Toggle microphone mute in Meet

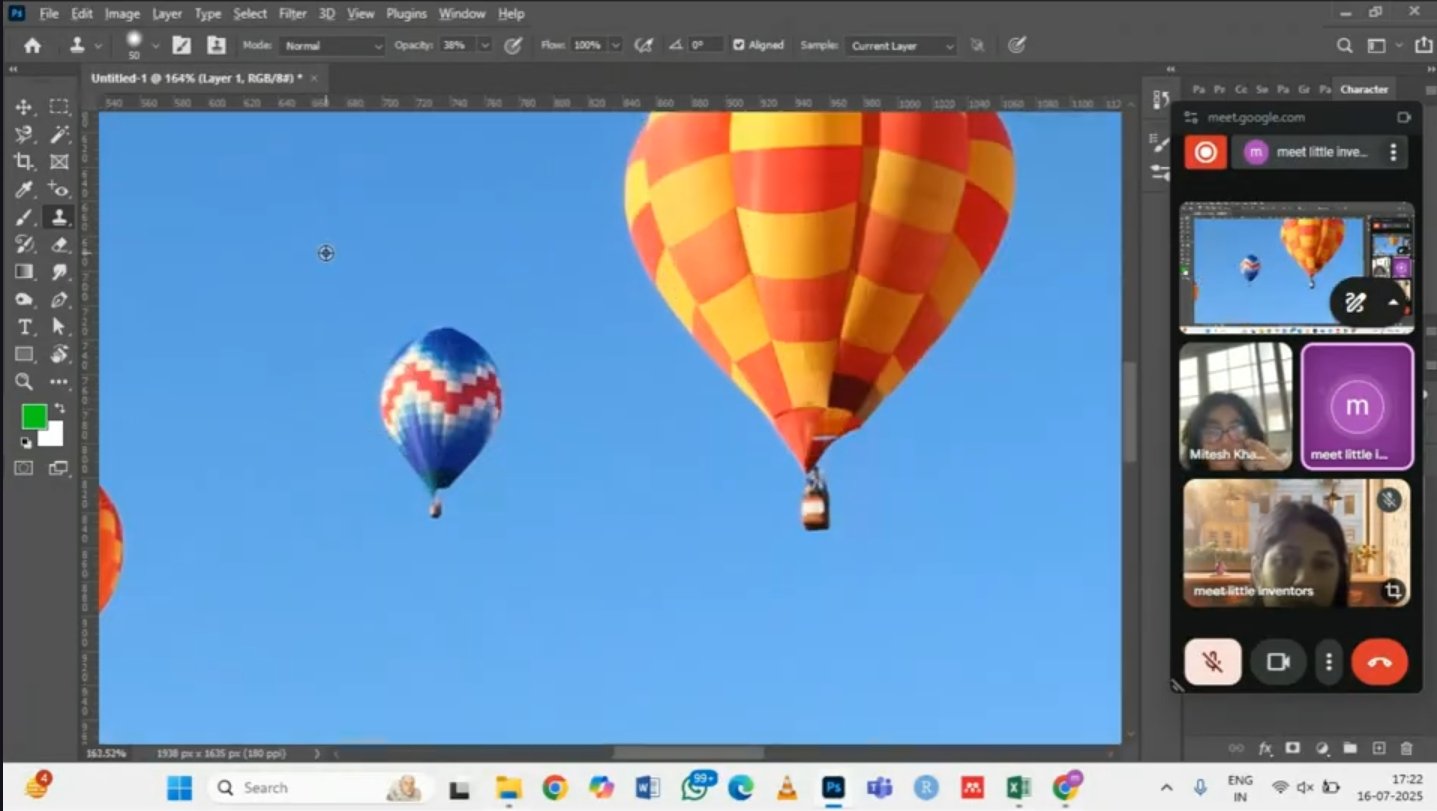tap(1212, 662)
